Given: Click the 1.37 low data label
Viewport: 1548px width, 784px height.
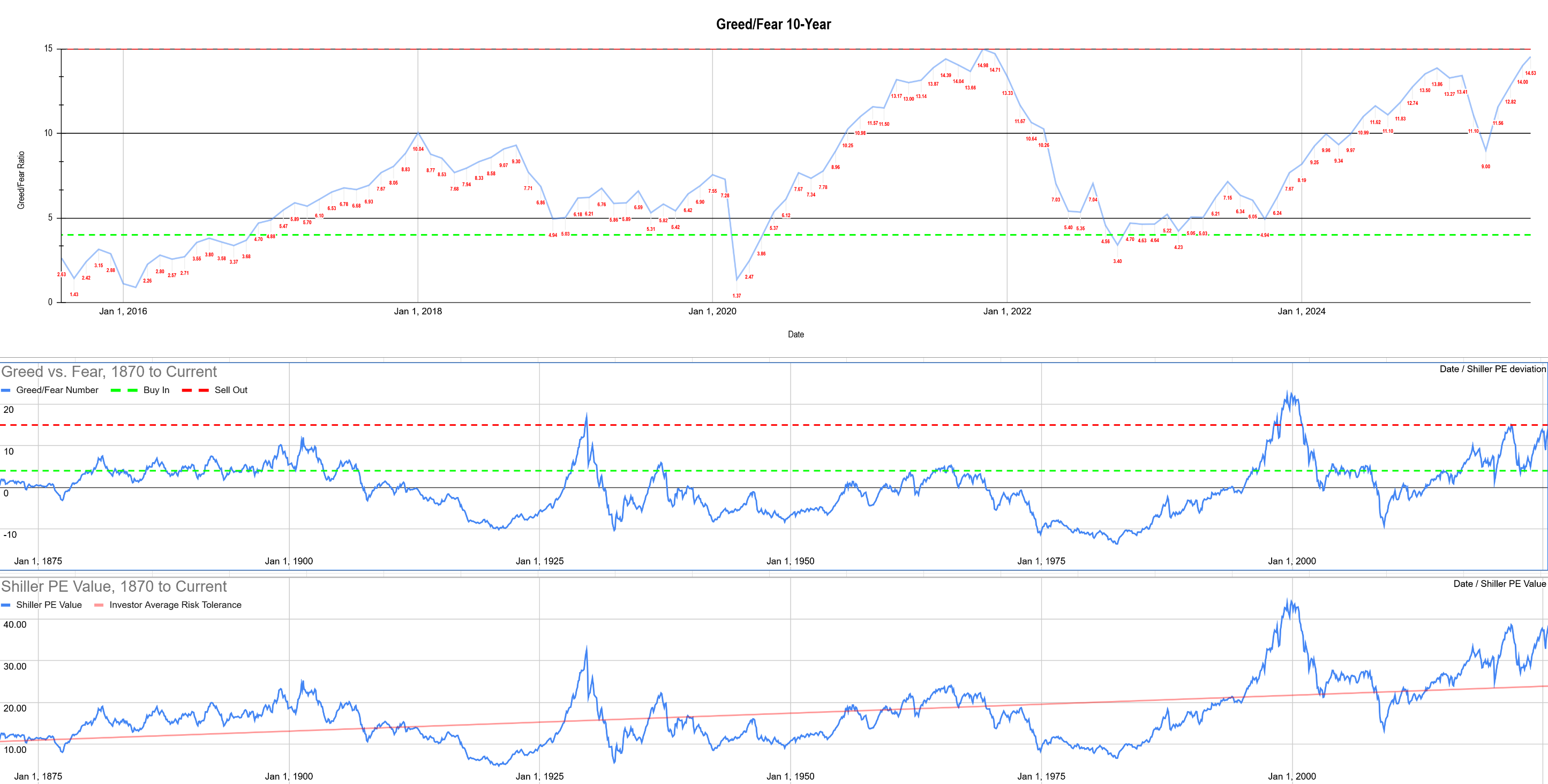Looking at the screenshot, I should 737,296.
